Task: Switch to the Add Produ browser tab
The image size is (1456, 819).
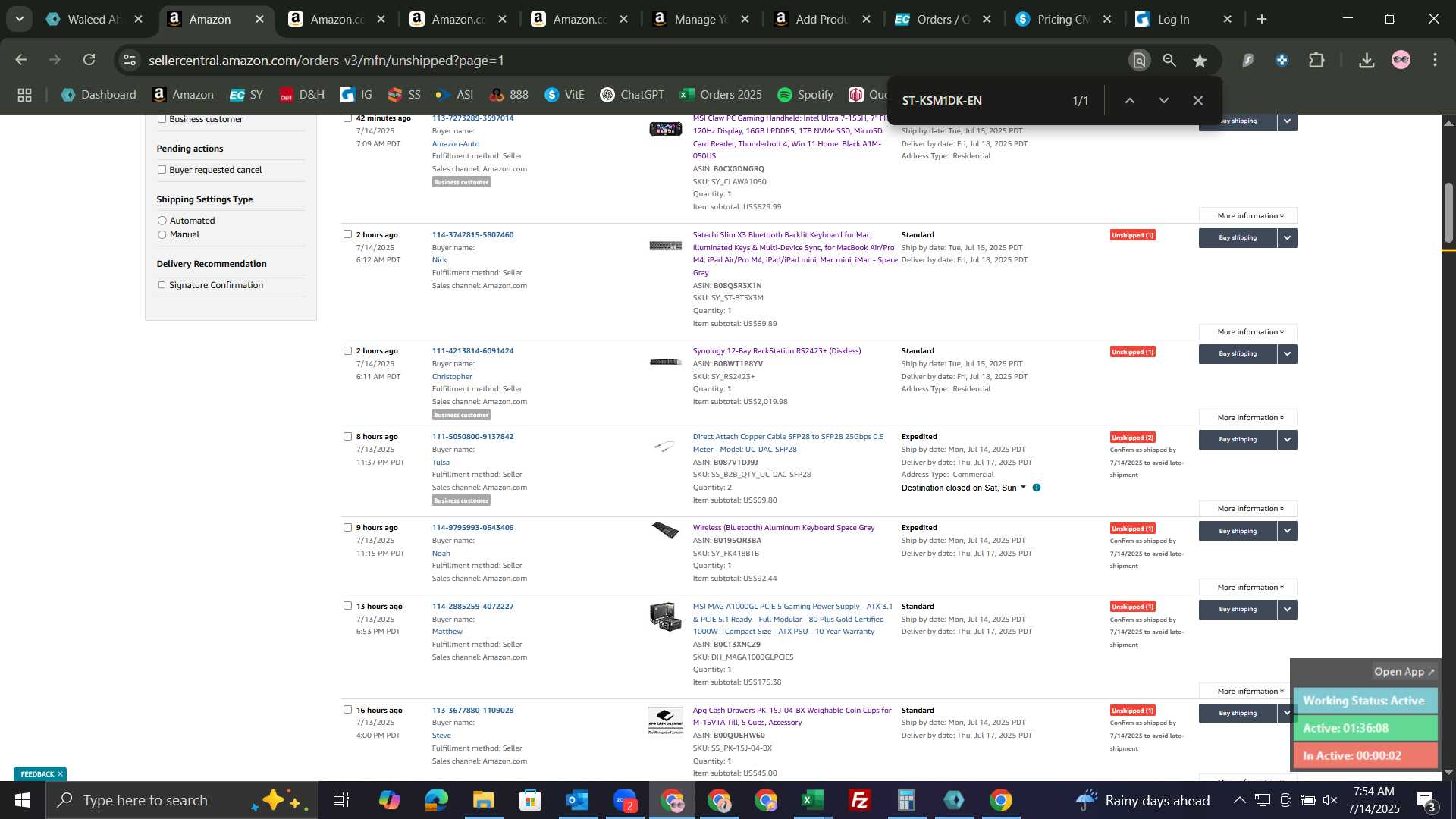Action: click(x=821, y=19)
